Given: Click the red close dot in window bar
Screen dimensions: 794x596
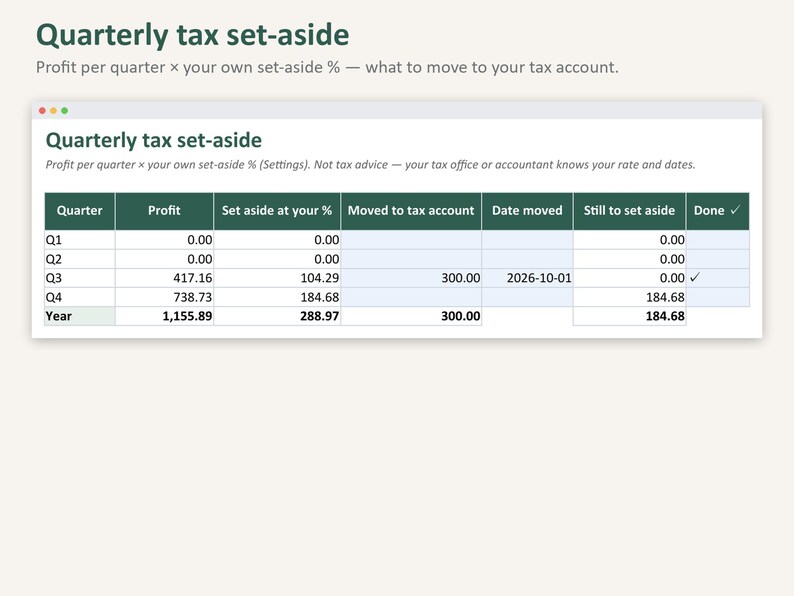Looking at the screenshot, I should click(x=43, y=110).
